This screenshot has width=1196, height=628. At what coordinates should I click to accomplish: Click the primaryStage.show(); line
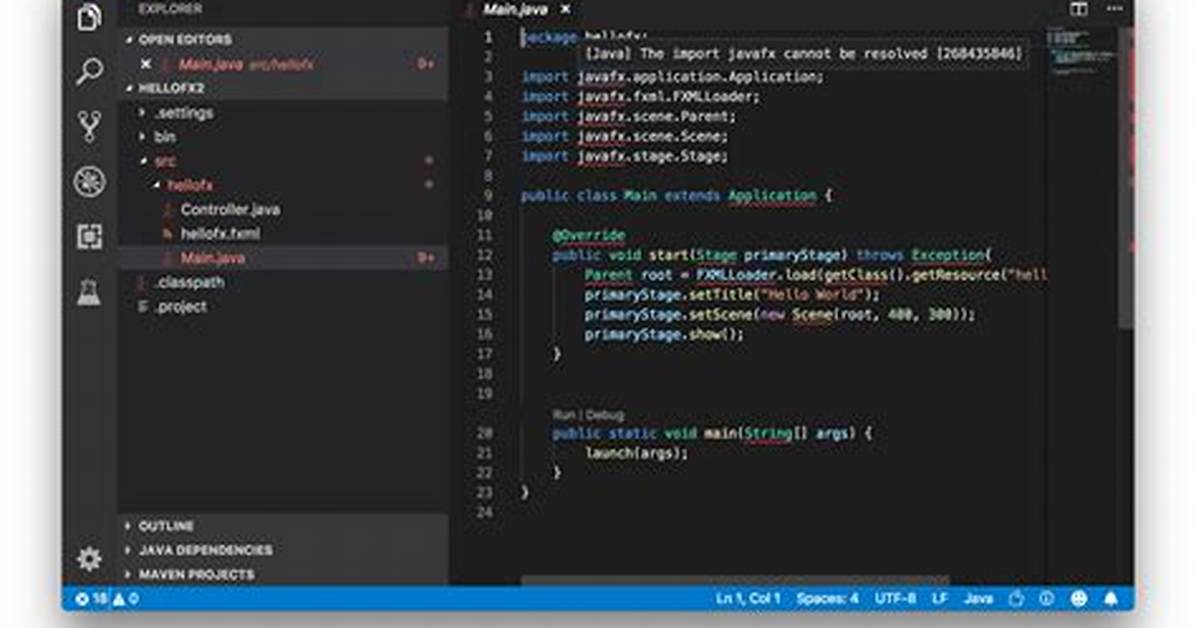point(664,334)
